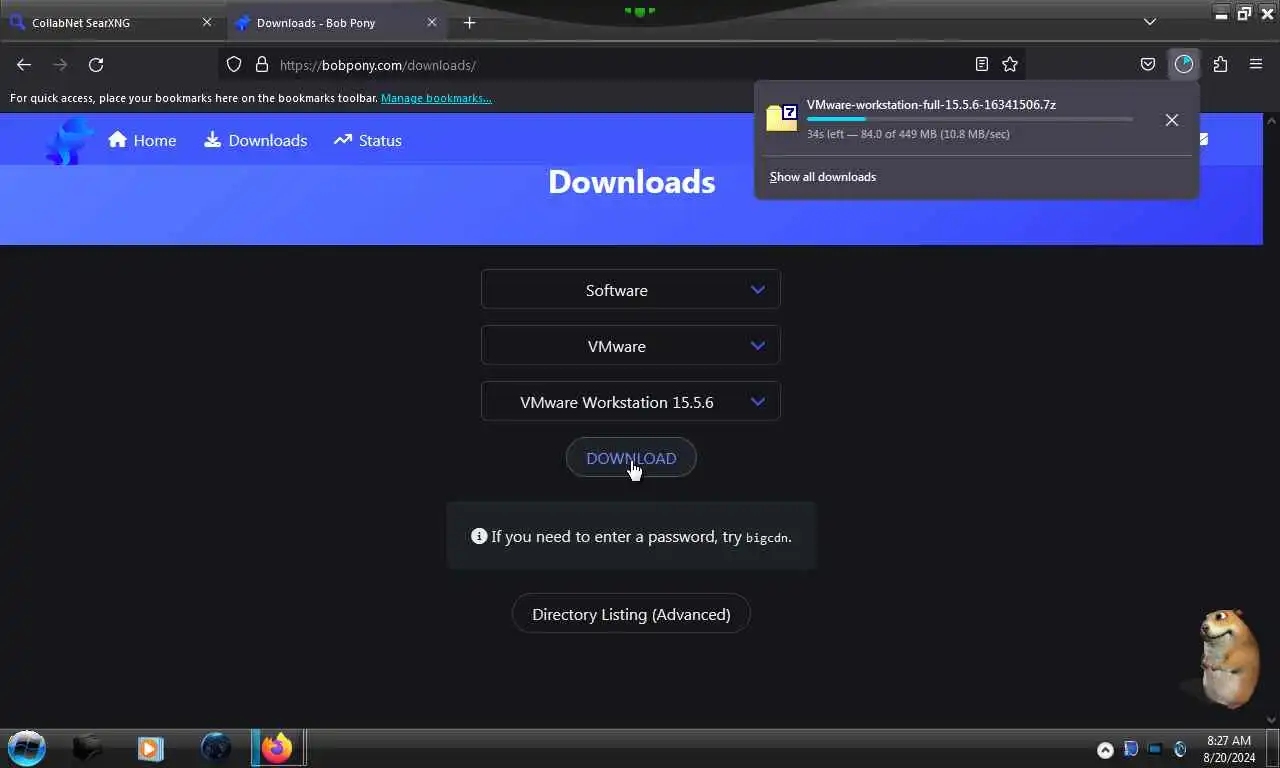The width and height of the screenshot is (1280, 768).
Task: Close the CollabNet SearXNG tab
Action: pyautogui.click(x=207, y=22)
